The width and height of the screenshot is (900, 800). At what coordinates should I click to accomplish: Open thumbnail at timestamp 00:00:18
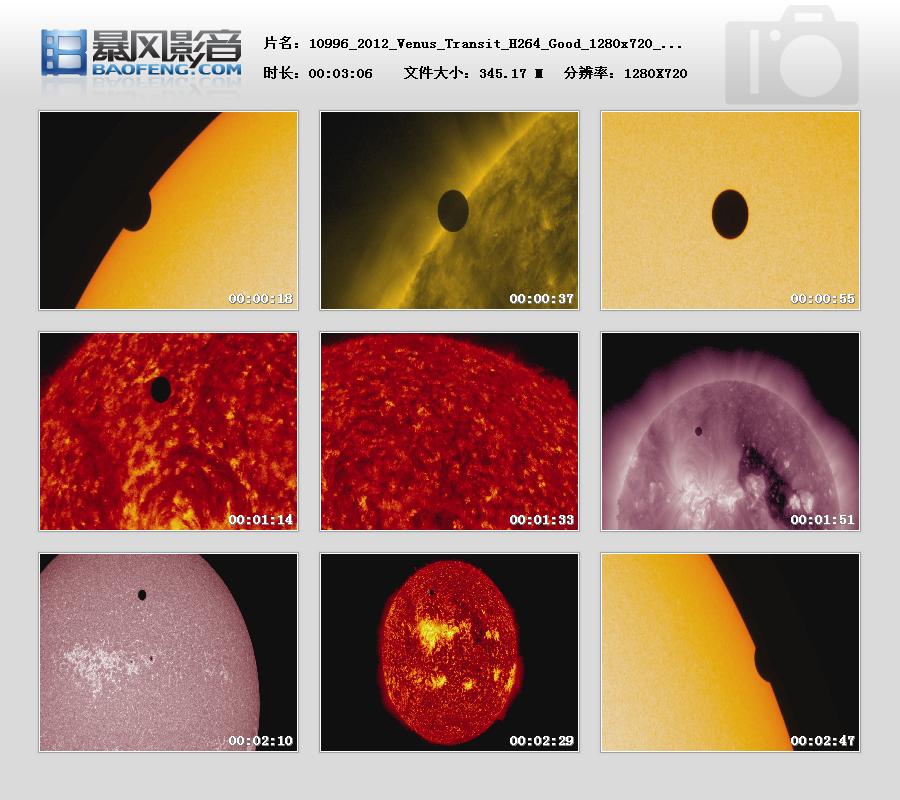pos(168,210)
